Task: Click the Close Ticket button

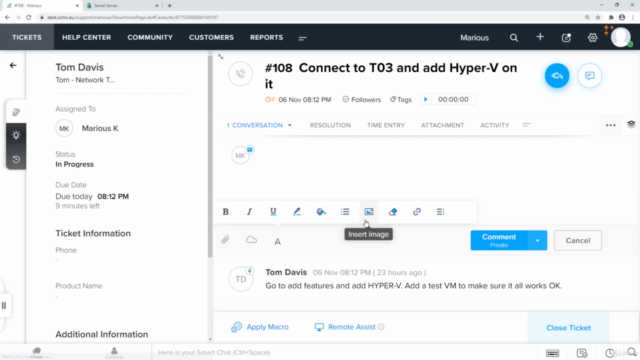Action: pos(569,328)
